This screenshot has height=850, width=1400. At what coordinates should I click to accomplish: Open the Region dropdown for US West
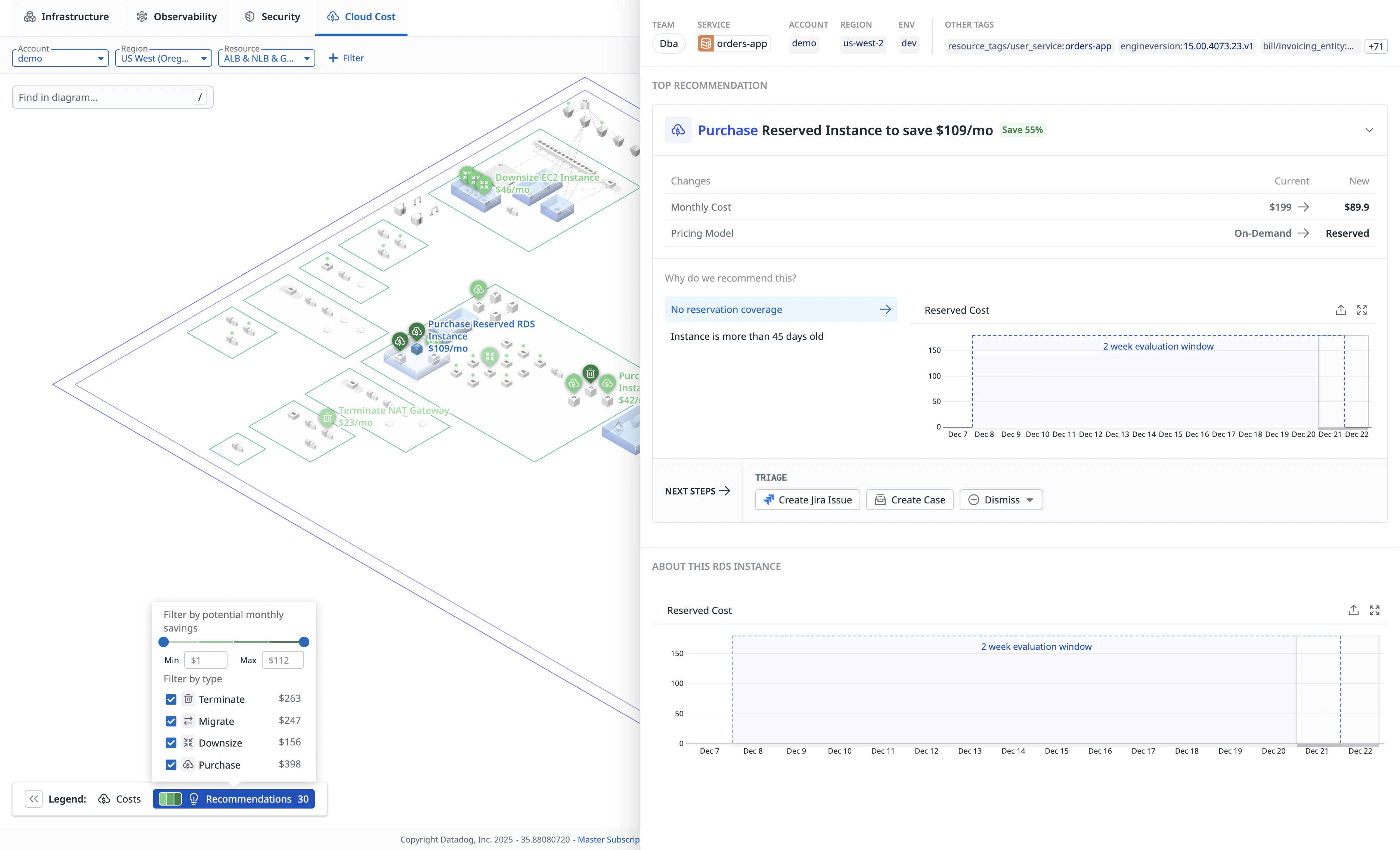(163, 58)
